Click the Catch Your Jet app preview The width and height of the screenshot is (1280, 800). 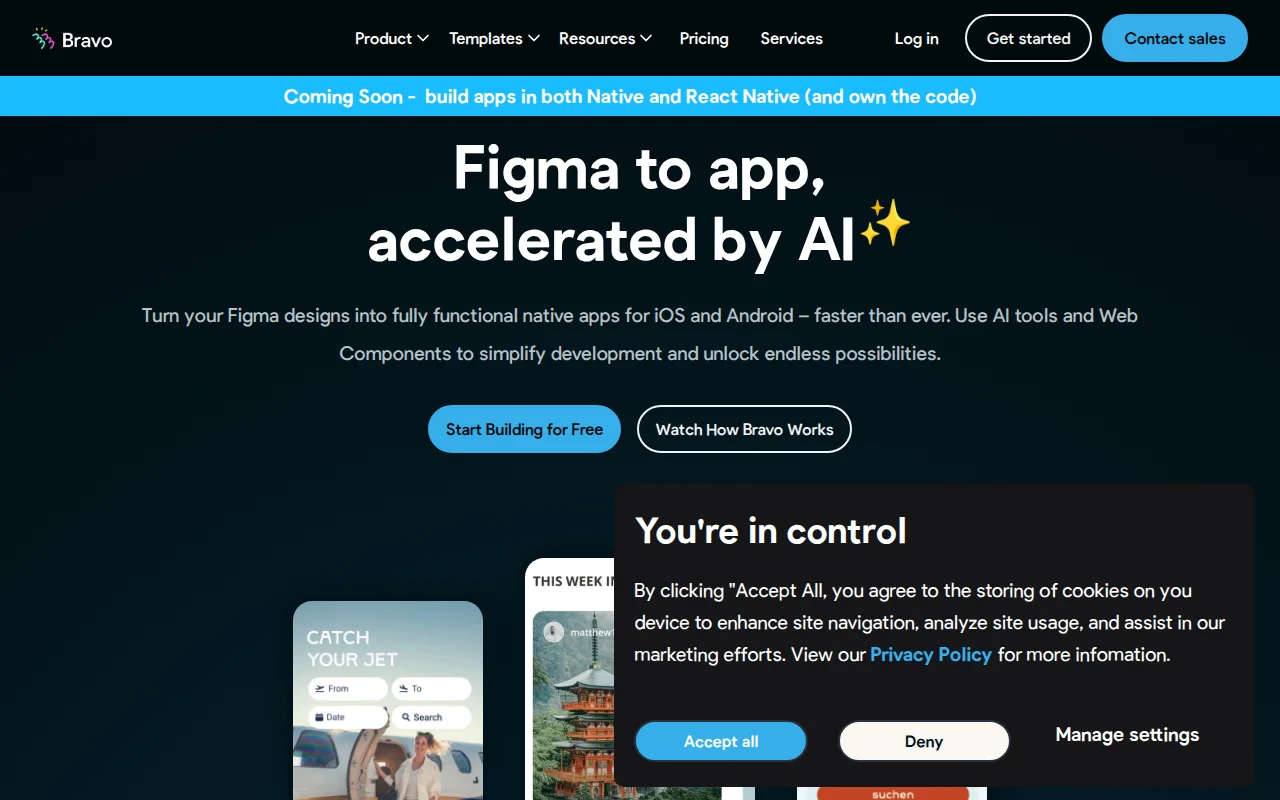point(388,700)
